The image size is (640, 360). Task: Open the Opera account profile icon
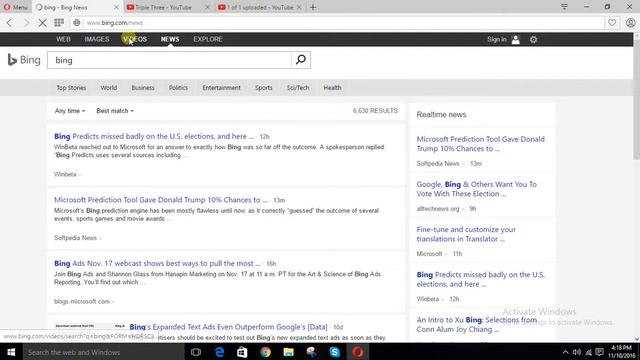[x=630, y=23]
